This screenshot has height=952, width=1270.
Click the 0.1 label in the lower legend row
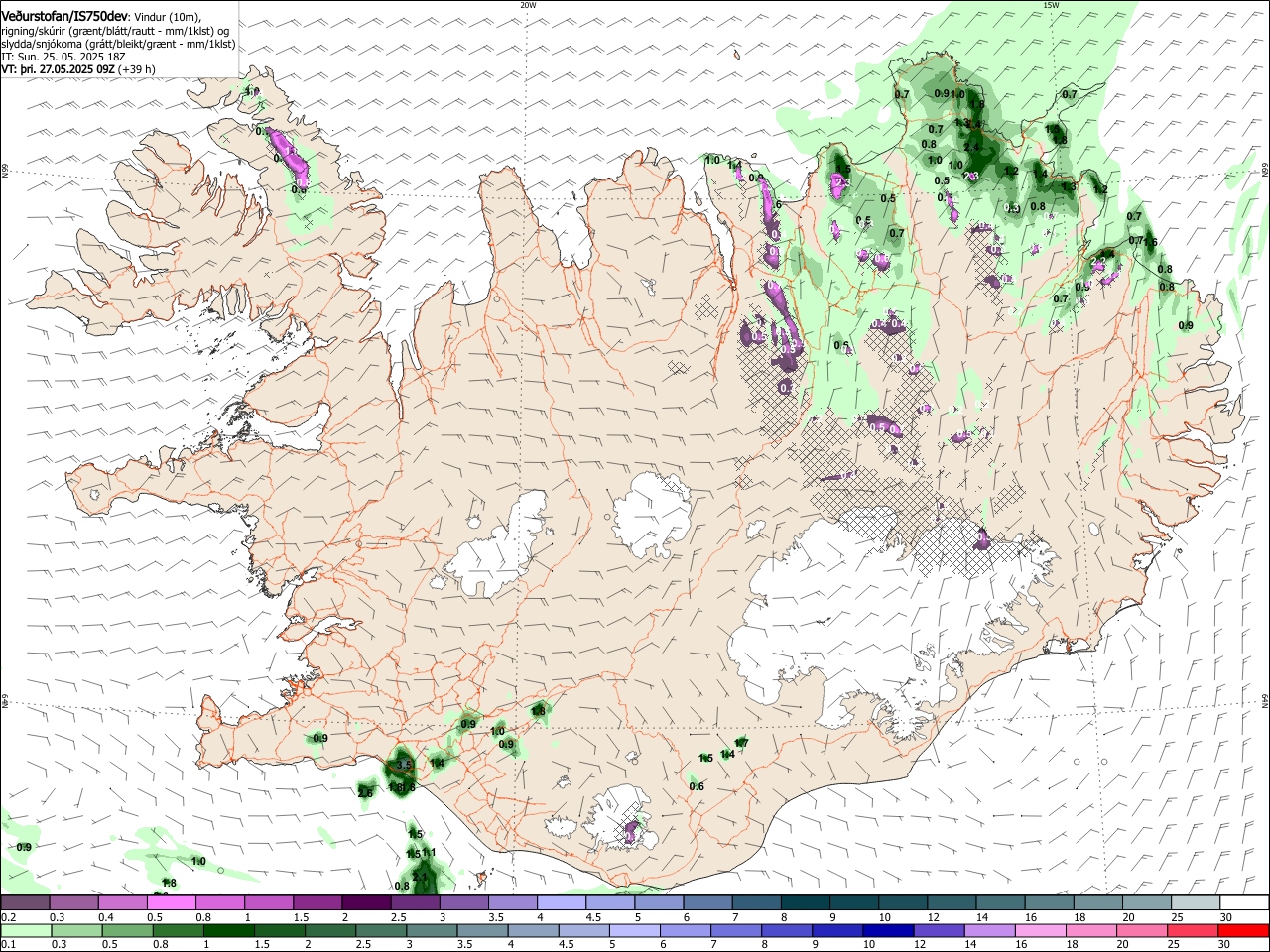point(8,944)
